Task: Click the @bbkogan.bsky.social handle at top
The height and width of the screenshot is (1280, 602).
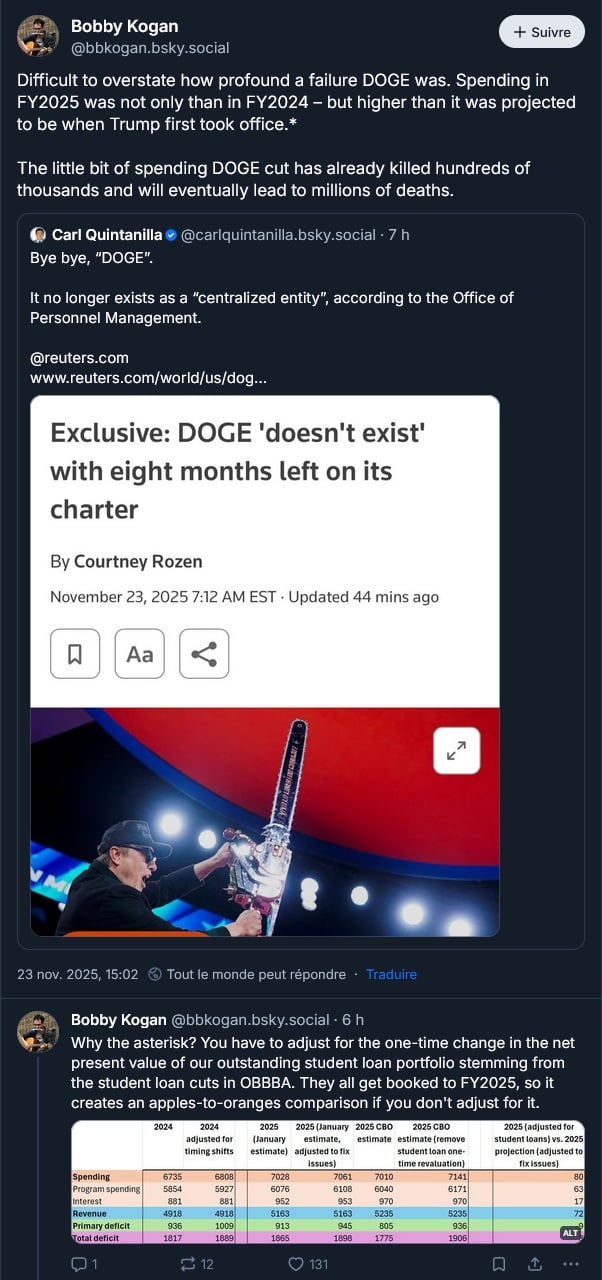Action: click(x=150, y=47)
